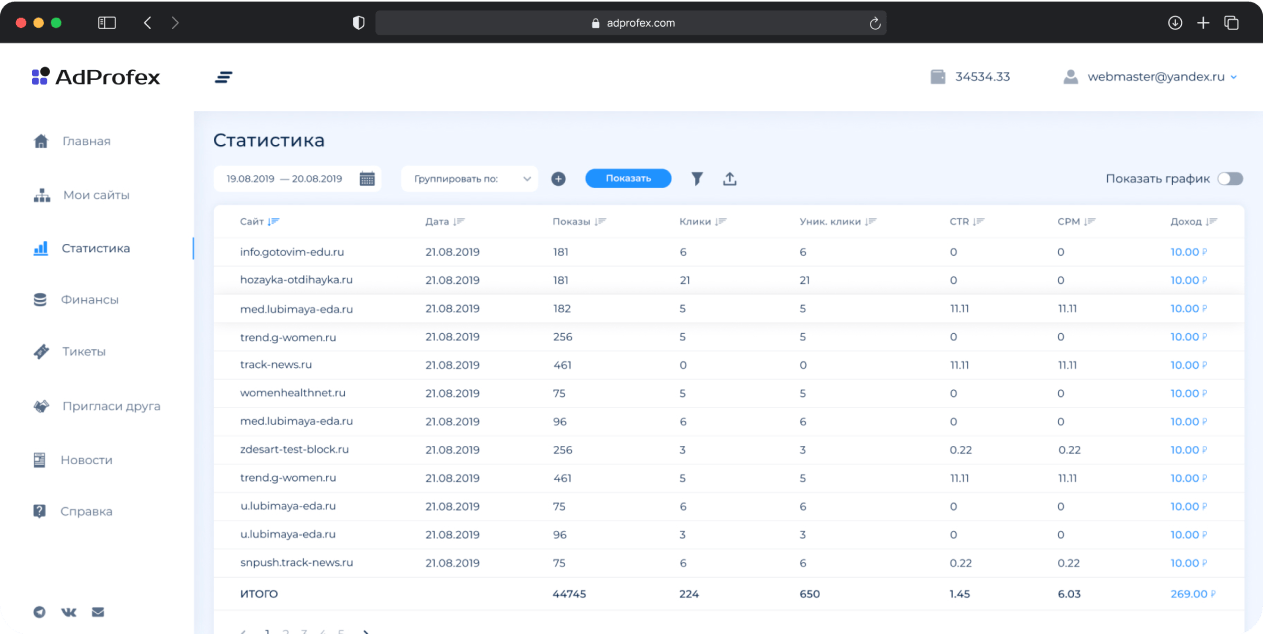Screen dimensions: 1263x634
Task: Enable the Показать график toggle
Action: pyautogui.click(x=1230, y=179)
